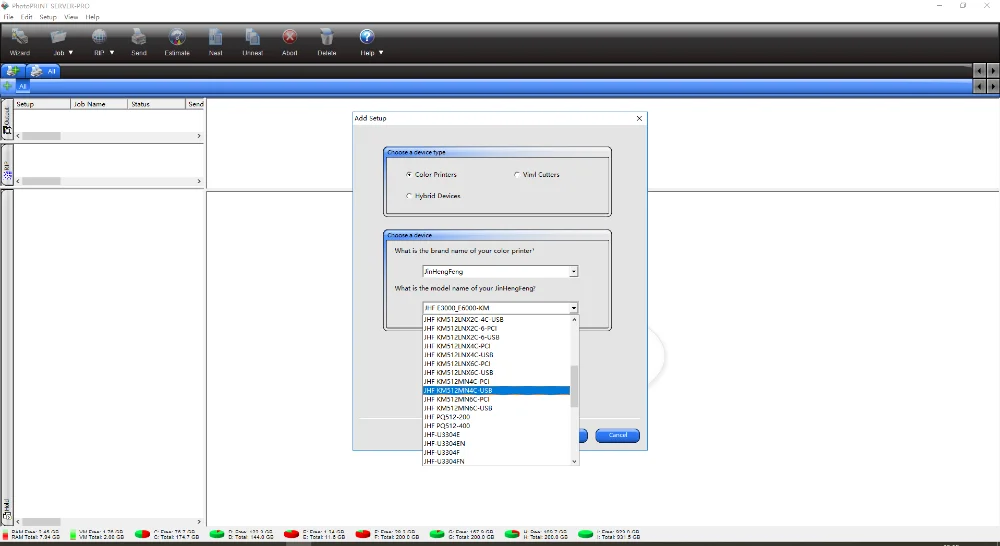
Task: Choose JHF KM512LNX2C-4C-USB from list
Action: 496,319
